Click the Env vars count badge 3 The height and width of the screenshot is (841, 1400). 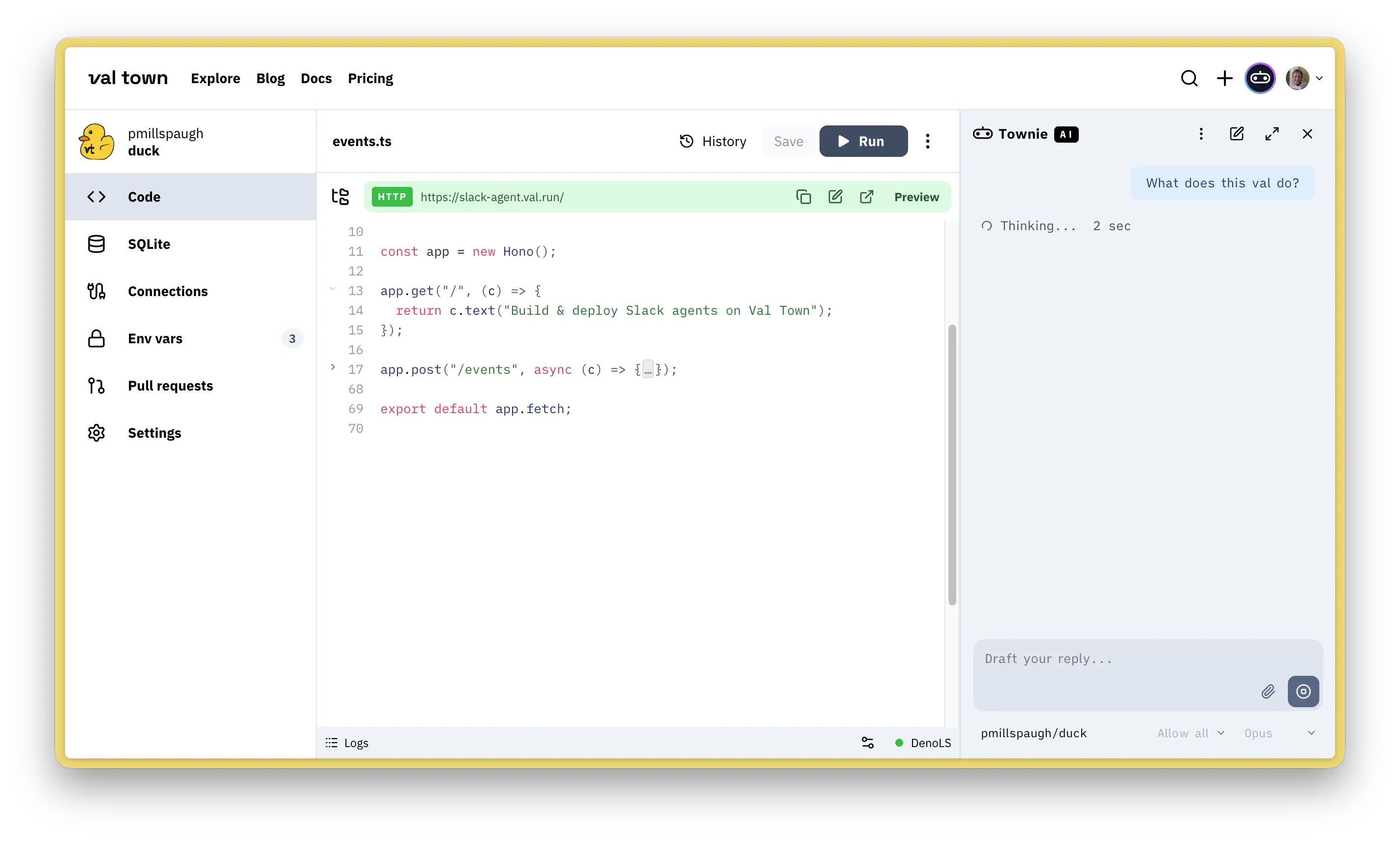292,338
